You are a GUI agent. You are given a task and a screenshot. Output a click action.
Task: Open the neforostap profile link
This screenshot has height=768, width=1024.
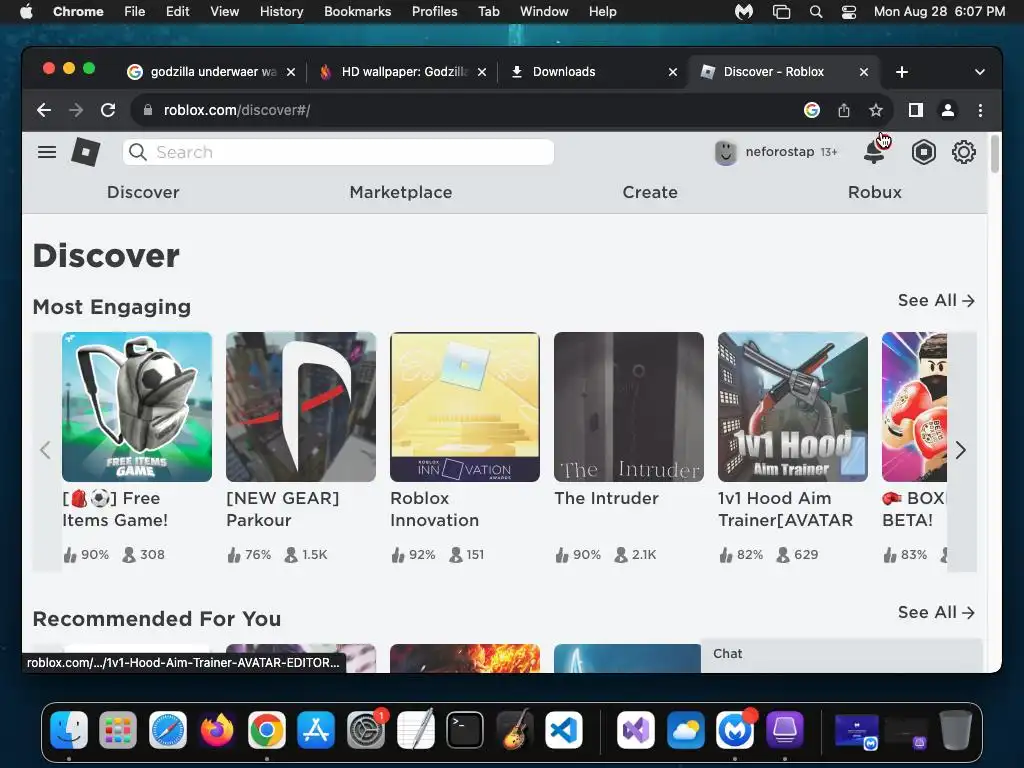coord(780,152)
